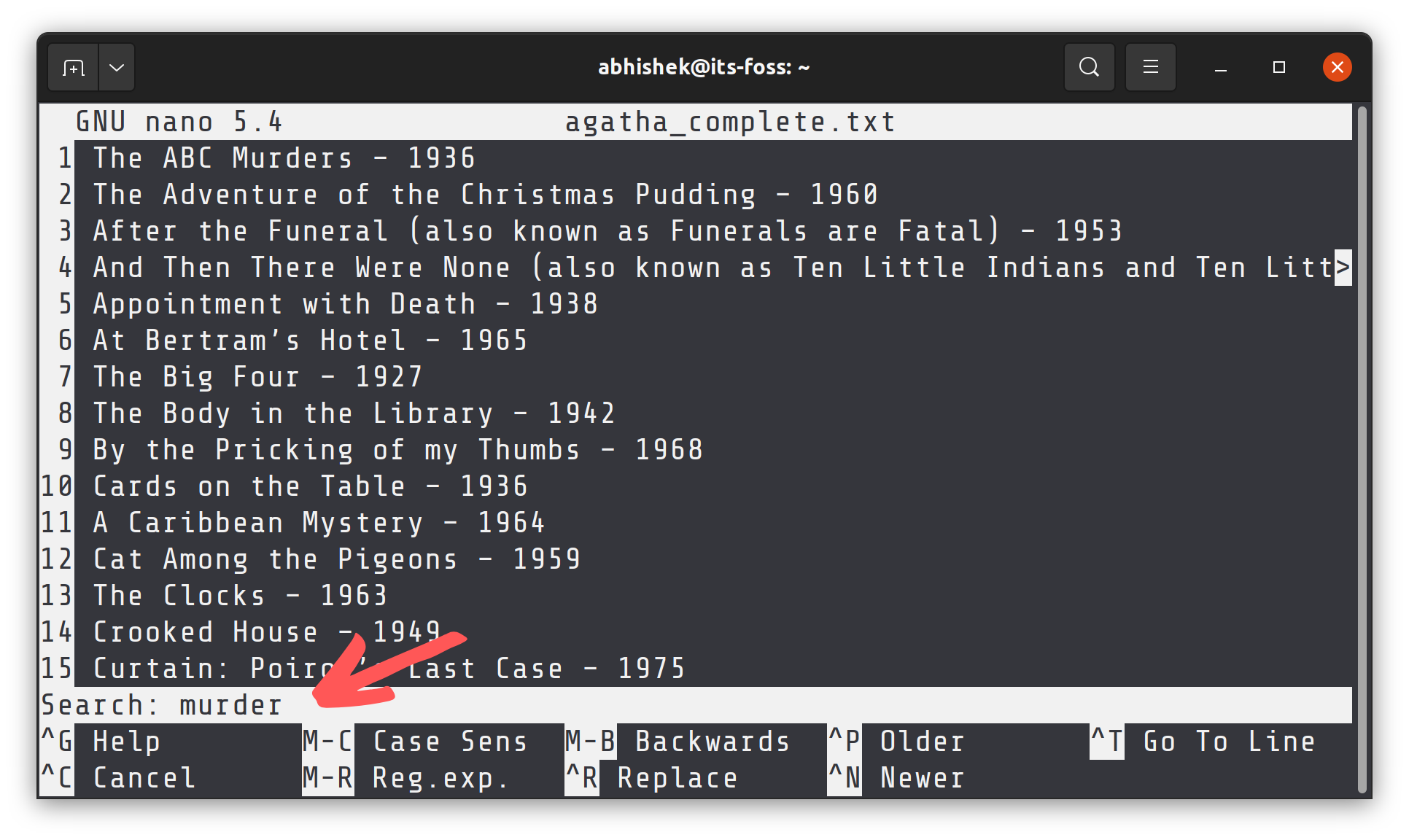Expand terminal window options menu
Screen dimensions: 1409x840
(117, 67)
